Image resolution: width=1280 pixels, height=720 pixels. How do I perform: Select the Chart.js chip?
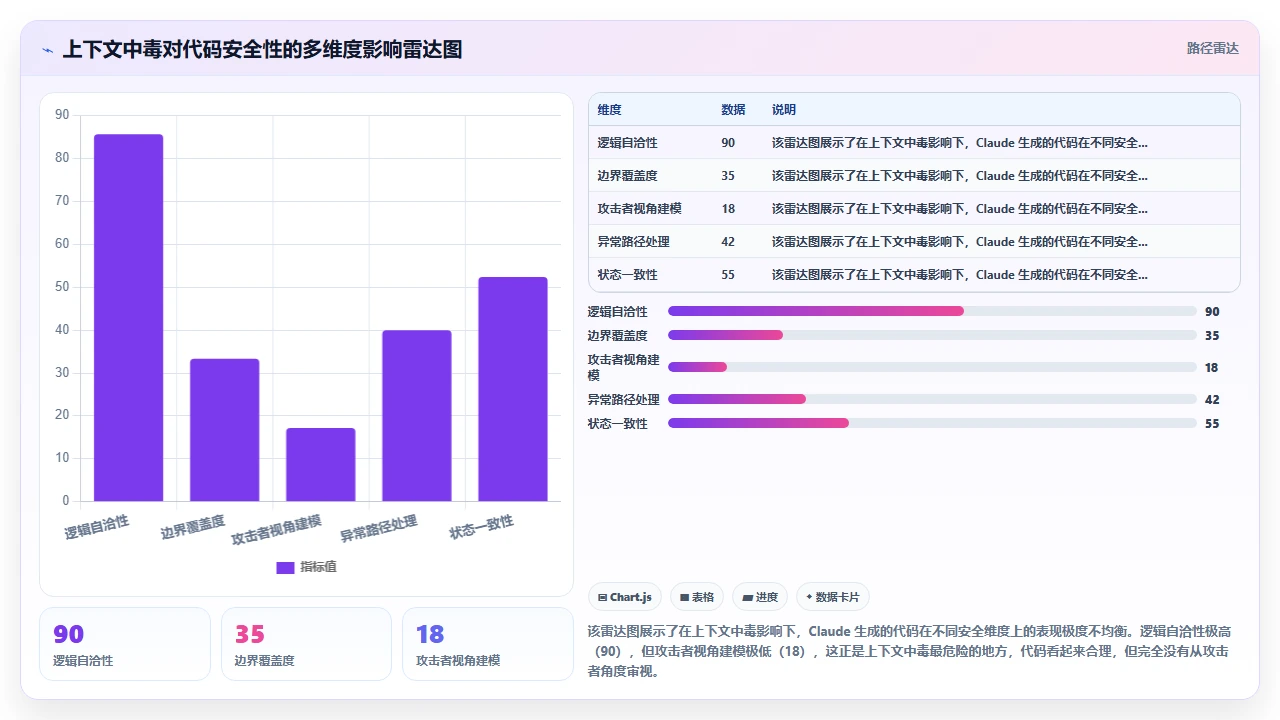coord(625,597)
